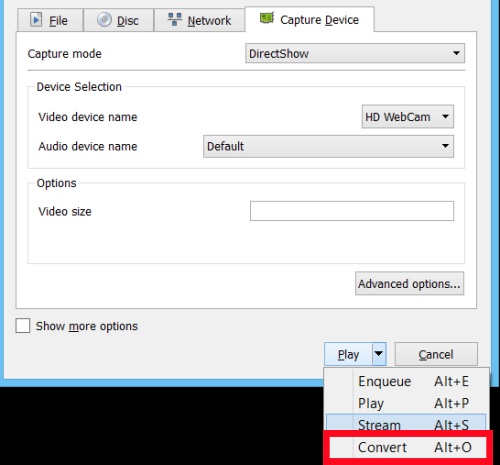Click the Options group title
This screenshot has height=465, width=500.
coord(56,183)
